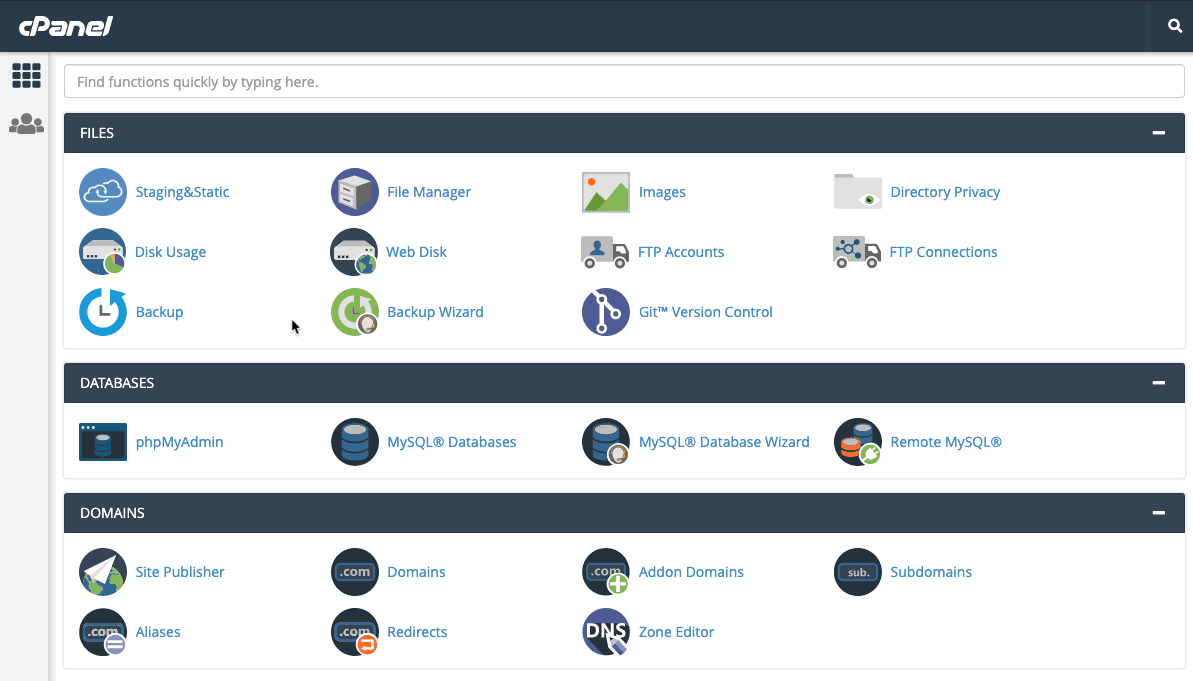Open the Git Version Control link

click(705, 312)
